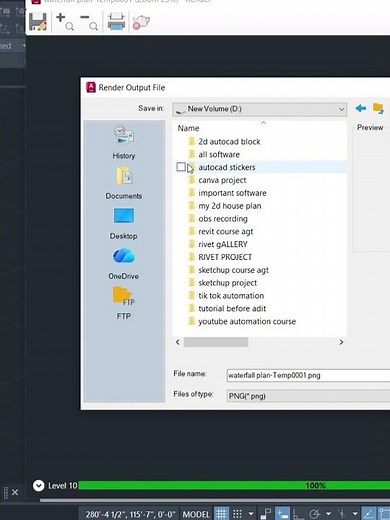Toggle infer constraints icon in status bar
Image resolution: width=390 pixels, height=520 pixels.
tap(265, 513)
